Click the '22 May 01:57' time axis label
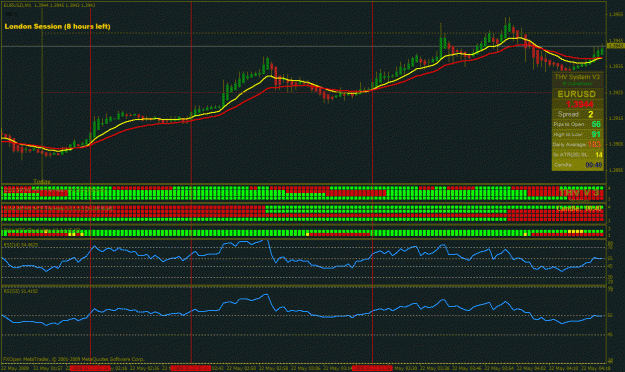 pos(49,368)
